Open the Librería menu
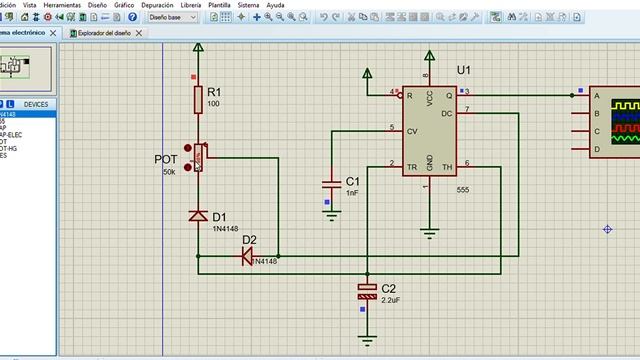Screen dimensions: 640x360 tap(191, 5)
